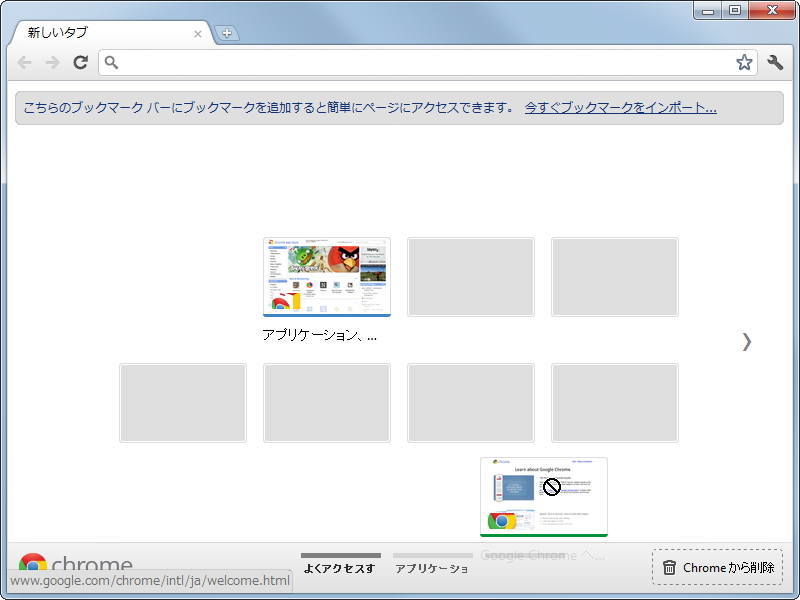Viewport: 800px width, 600px height.
Task: Switch to the よくアクセス section
Action: tap(340, 567)
